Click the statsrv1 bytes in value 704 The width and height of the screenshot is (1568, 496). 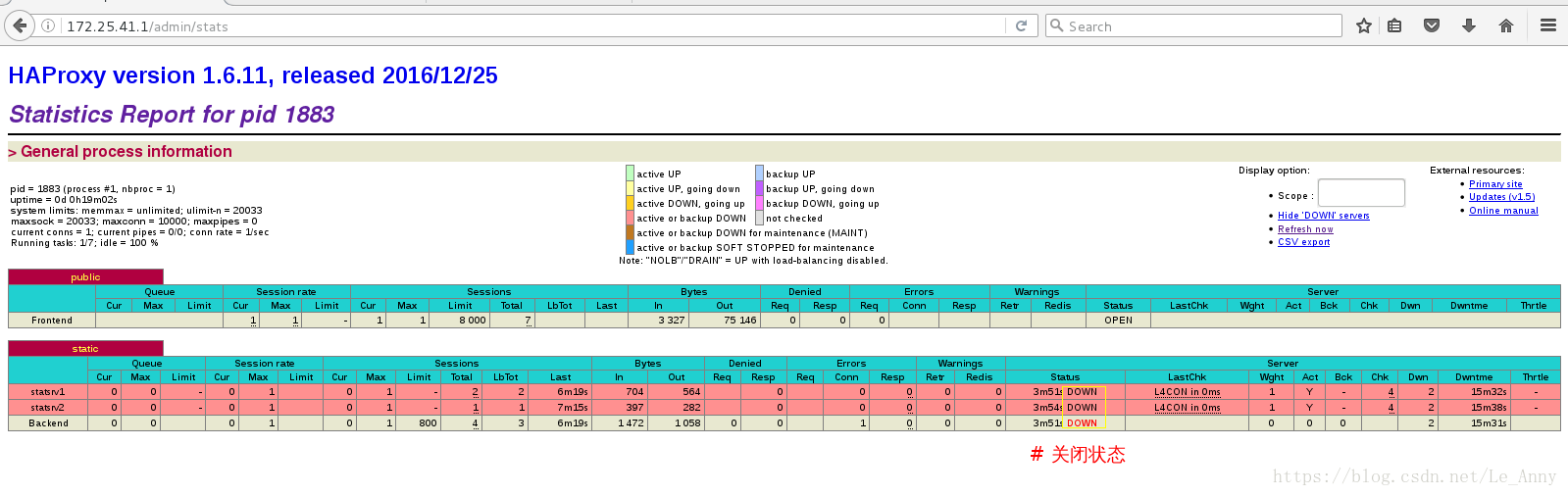[x=634, y=392]
